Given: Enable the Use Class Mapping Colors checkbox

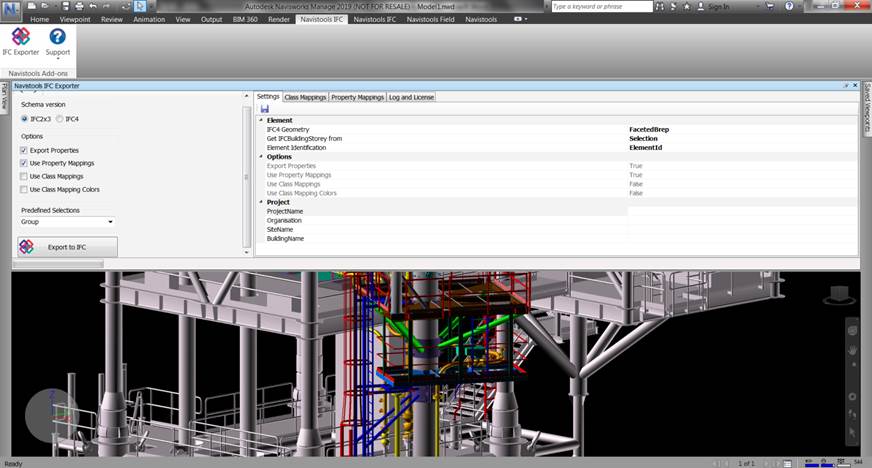Looking at the screenshot, I should [x=23, y=190].
